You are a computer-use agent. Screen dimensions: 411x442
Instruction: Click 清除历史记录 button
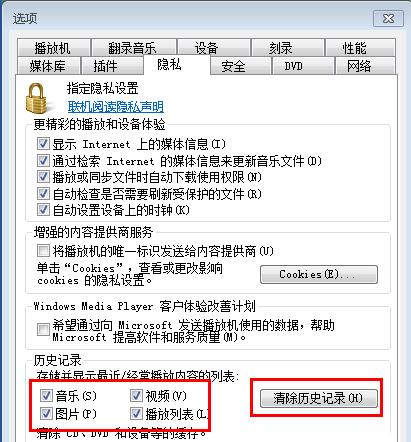[319, 398]
